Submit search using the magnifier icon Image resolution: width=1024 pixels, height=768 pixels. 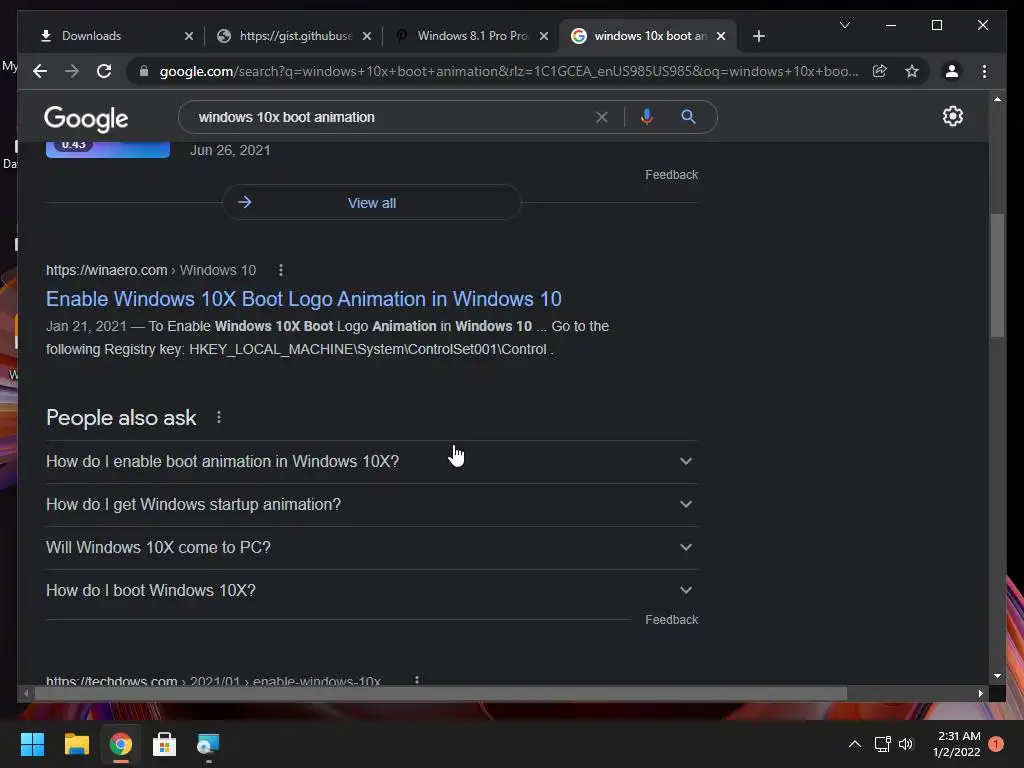coord(688,117)
